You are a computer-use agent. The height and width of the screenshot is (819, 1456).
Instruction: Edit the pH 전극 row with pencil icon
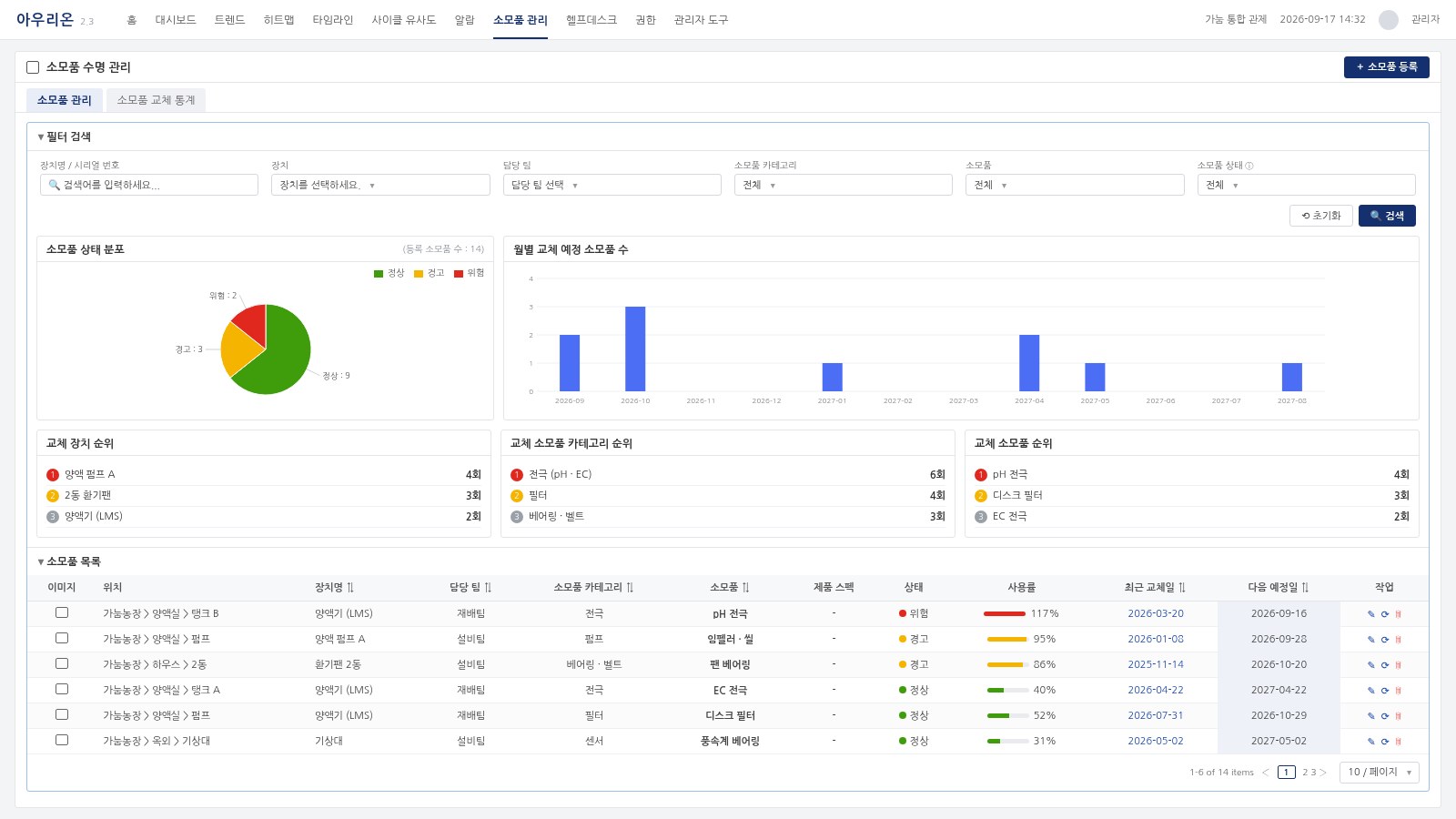point(1371,614)
